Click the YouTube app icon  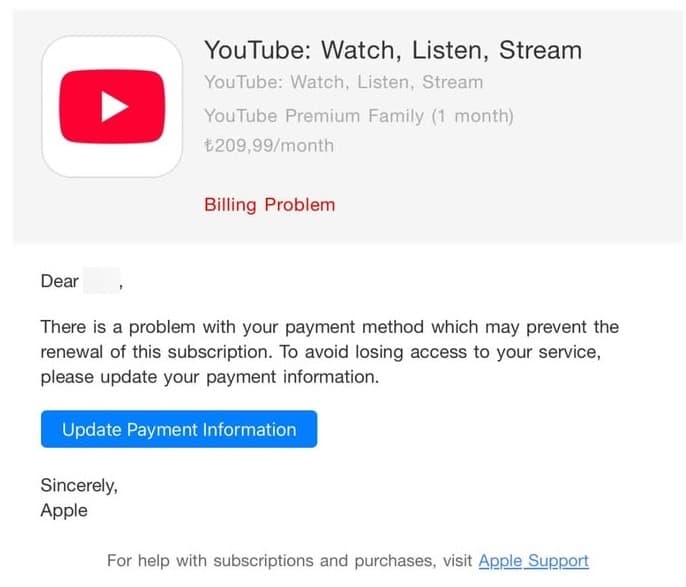coord(112,106)
